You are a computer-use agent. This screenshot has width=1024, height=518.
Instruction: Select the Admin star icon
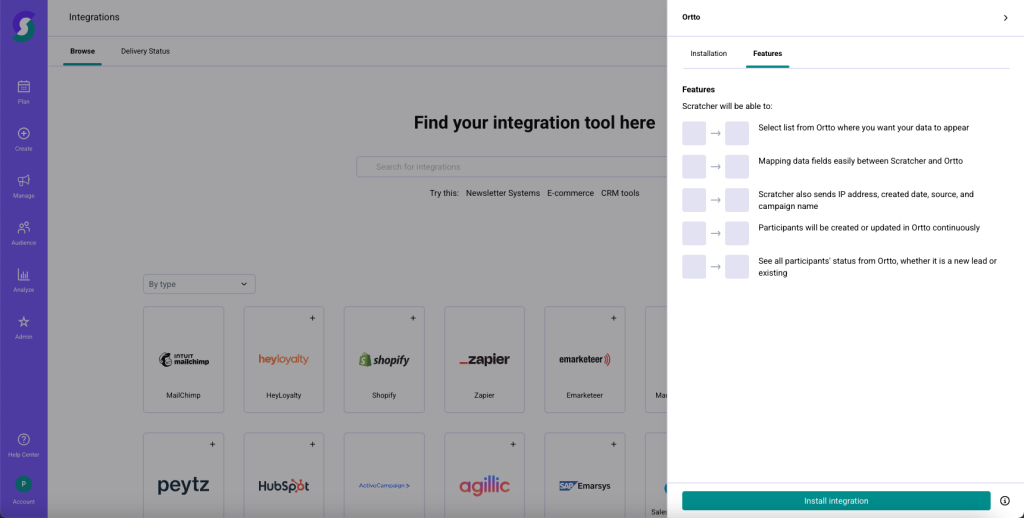(x=24, y=322)
